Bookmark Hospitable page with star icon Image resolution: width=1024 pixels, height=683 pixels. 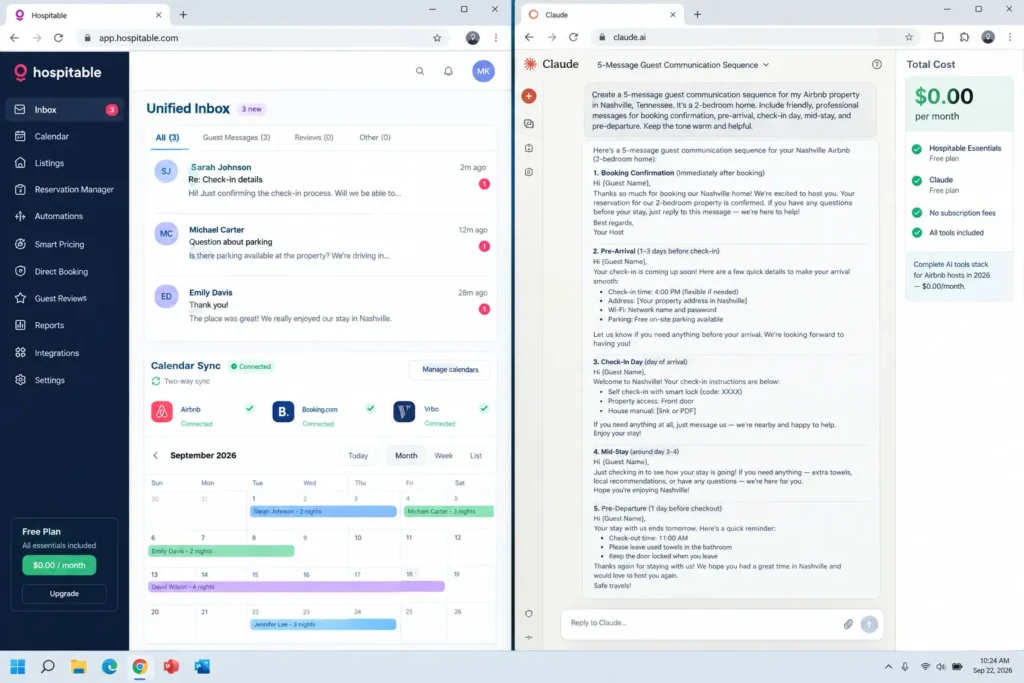click(x=437, y=38)
